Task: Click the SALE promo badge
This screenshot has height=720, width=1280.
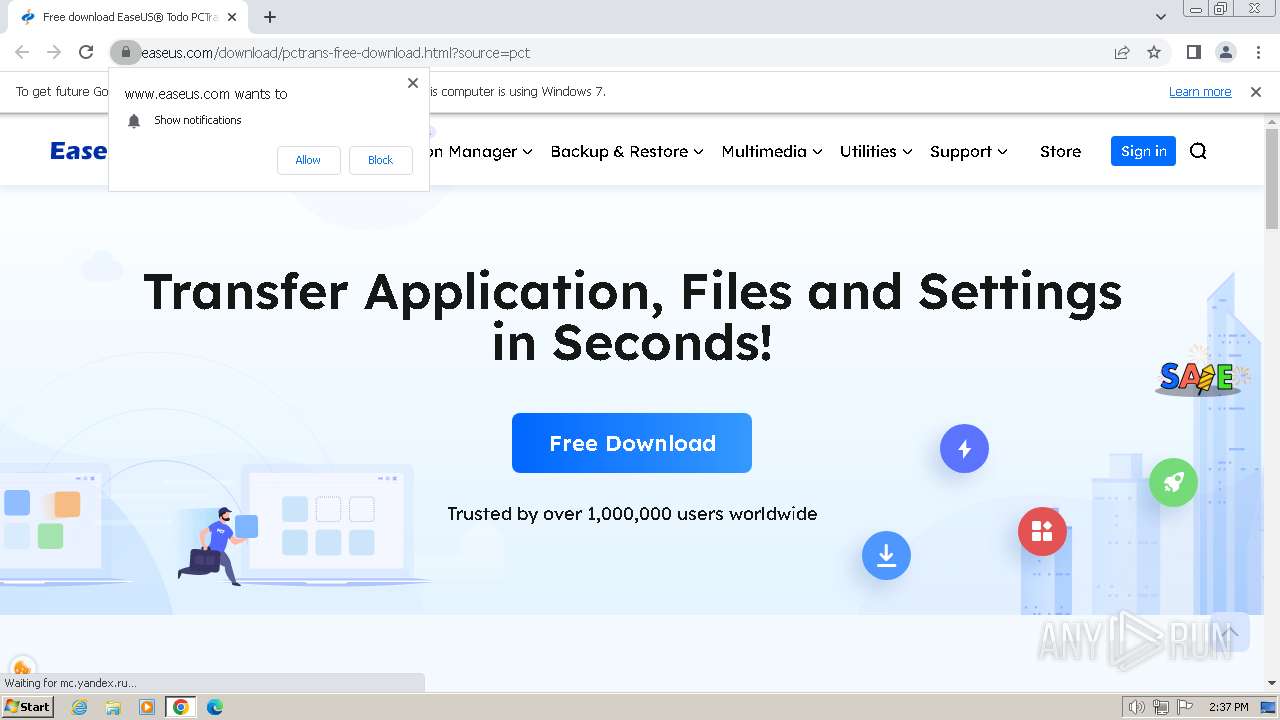Action: click(x=1202, y=375)
